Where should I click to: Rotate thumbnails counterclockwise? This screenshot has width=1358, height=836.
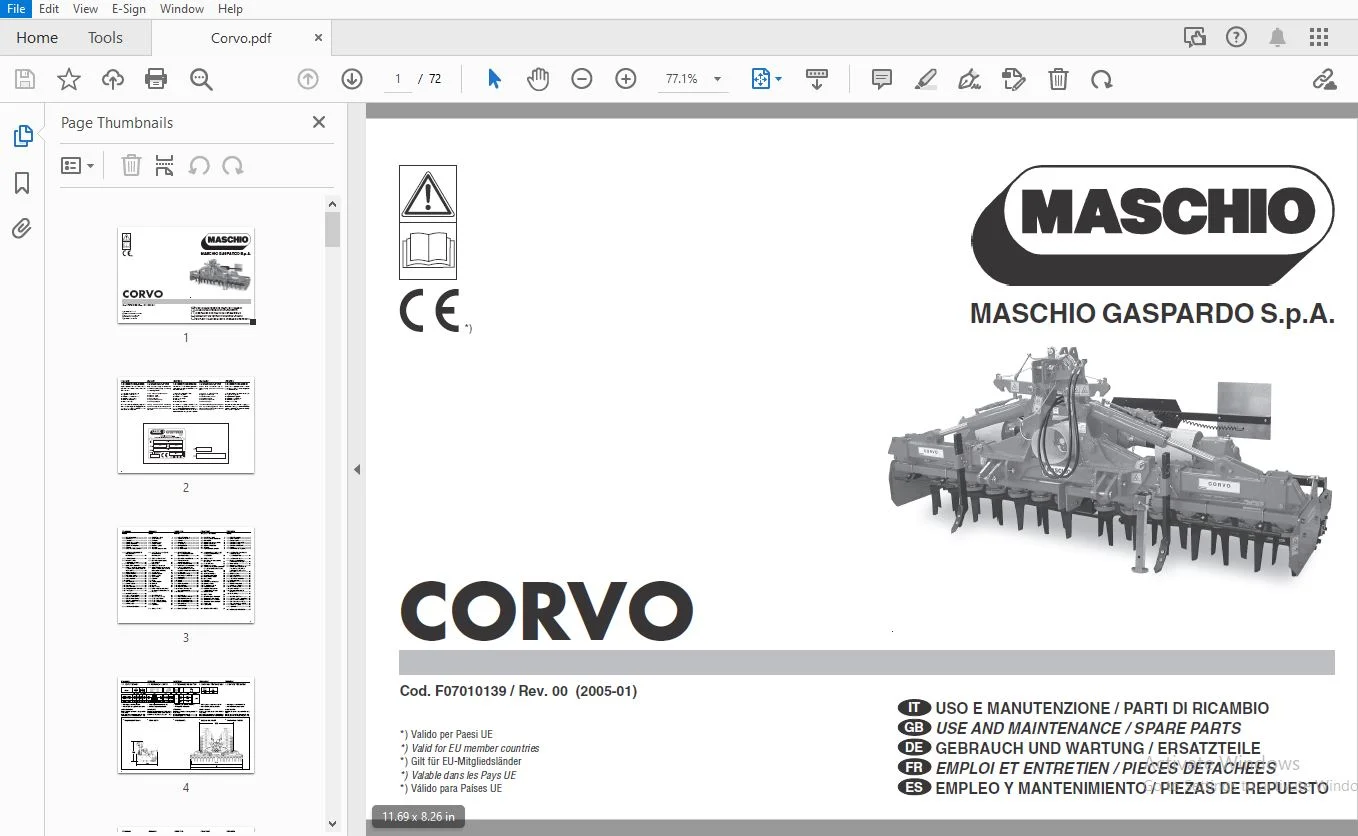click(199, 166)
